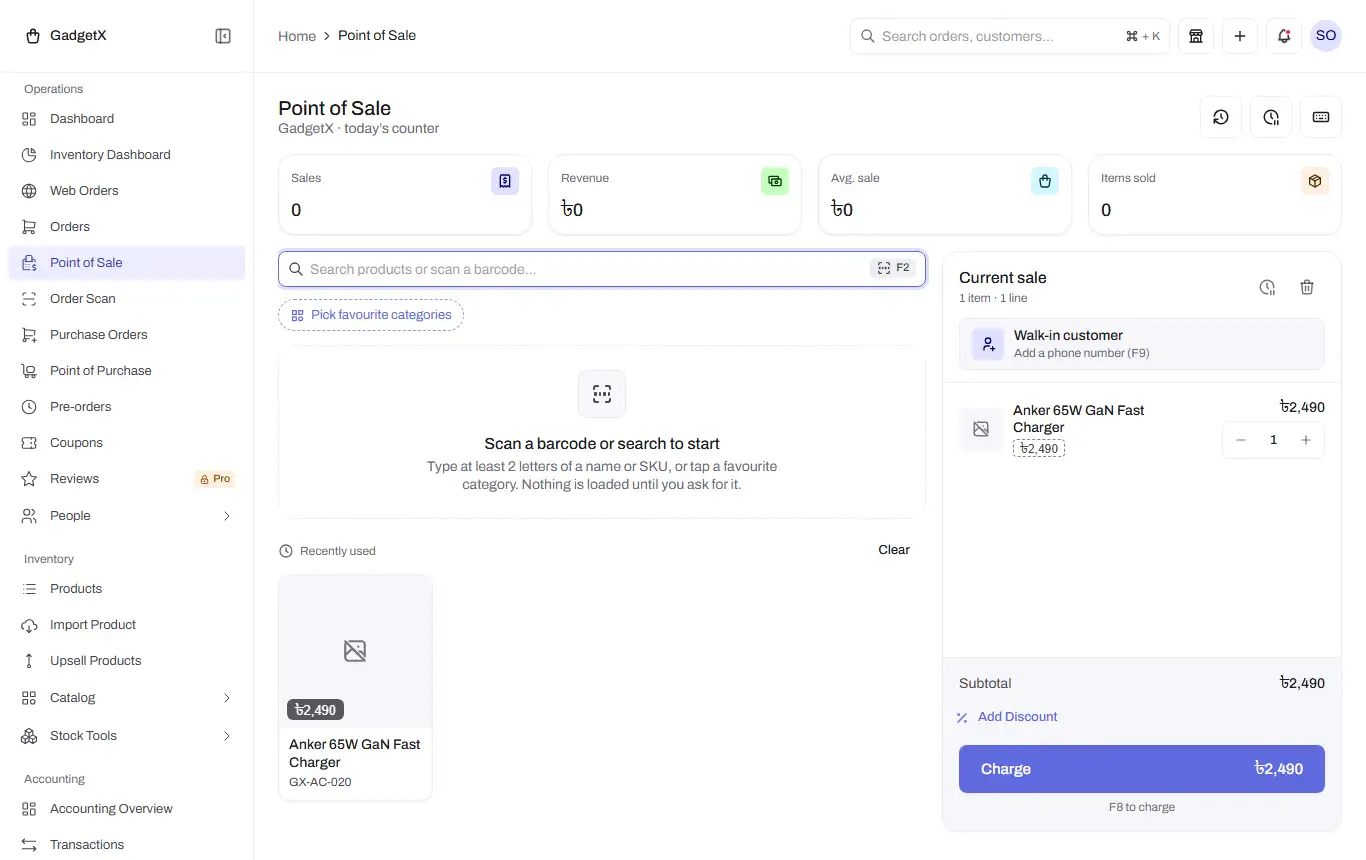Click the Avg. sale card icon
The width and height of the screenshot is (1366, 860).
point(1045,181)
